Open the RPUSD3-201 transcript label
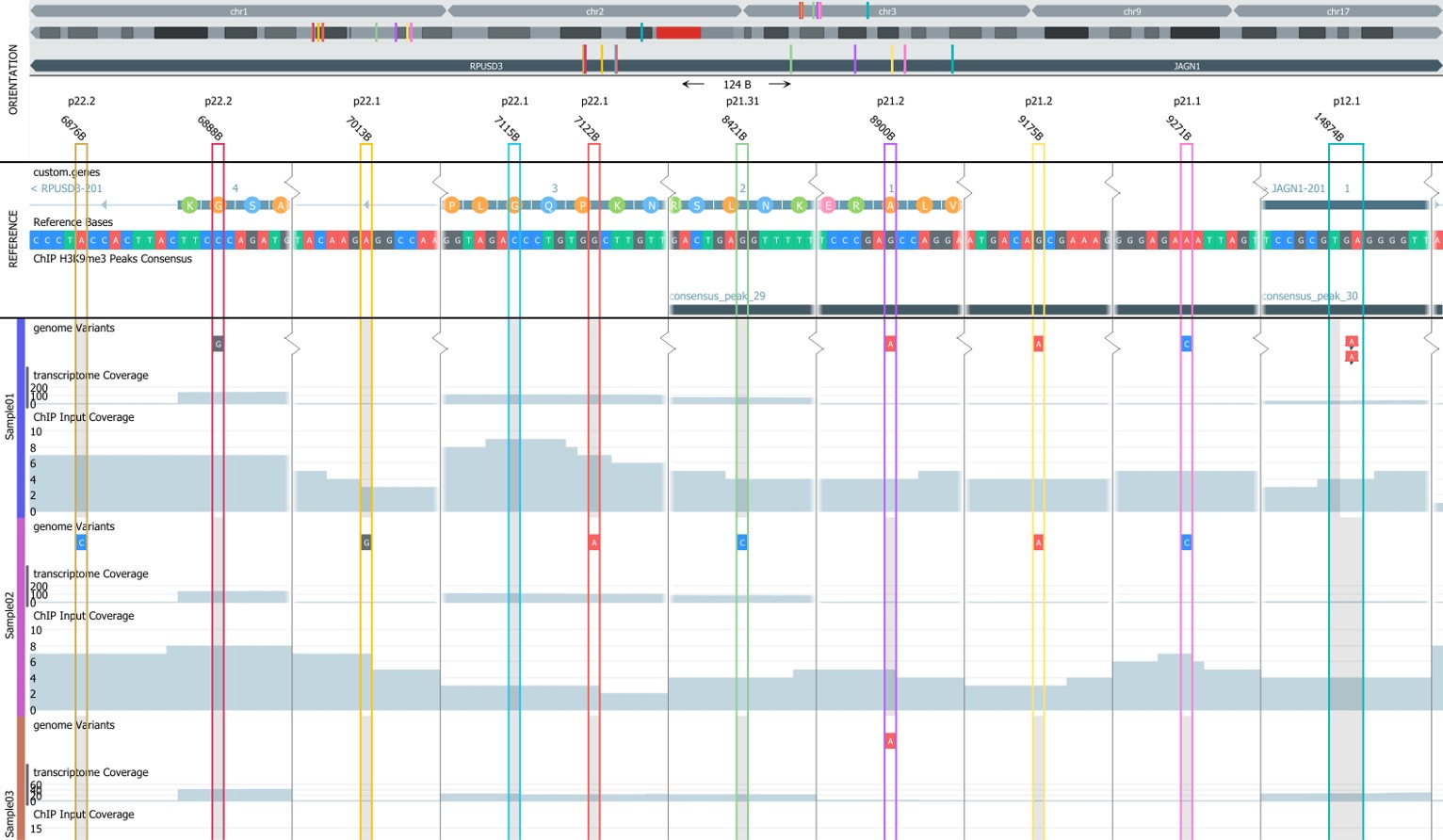The image size is (1443, 840). [66, 188]
